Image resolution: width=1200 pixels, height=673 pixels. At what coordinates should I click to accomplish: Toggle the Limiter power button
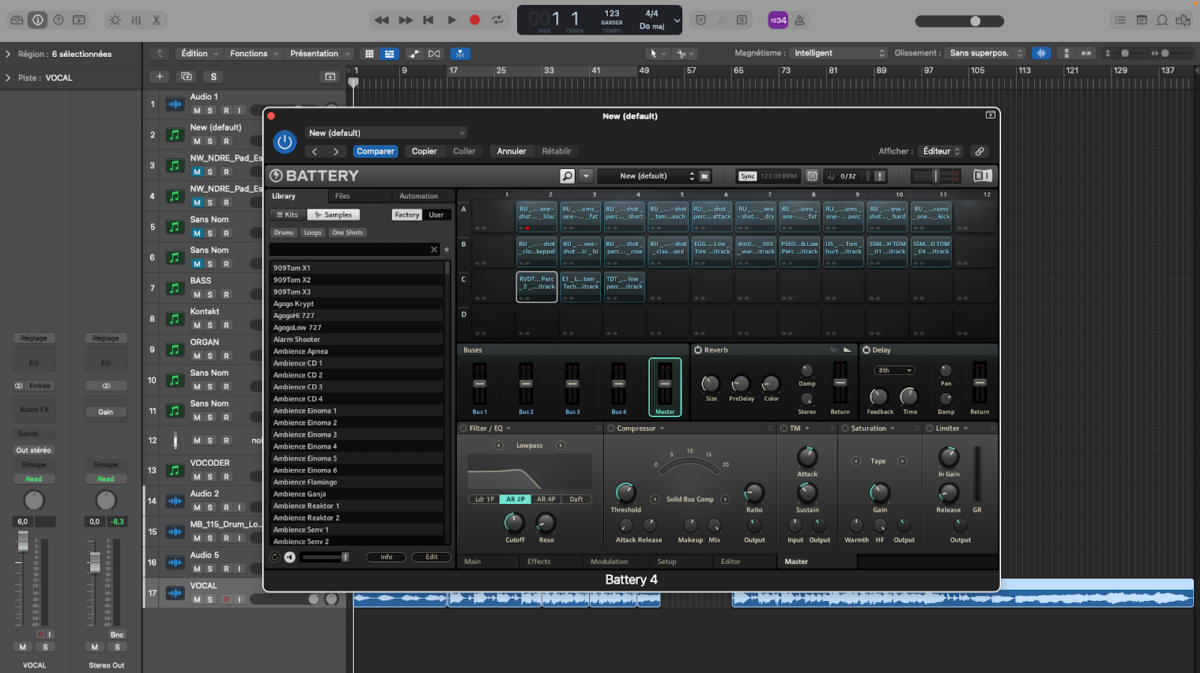pyautogui.click(x=929, y=428)
